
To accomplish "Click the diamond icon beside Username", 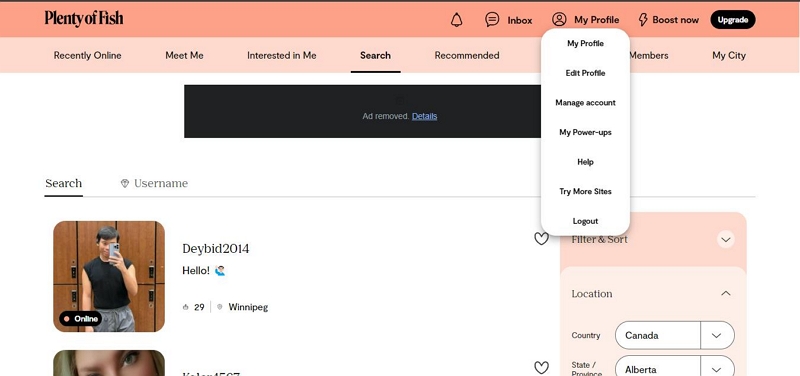I will pyautogui.click(x=125, y=183).
